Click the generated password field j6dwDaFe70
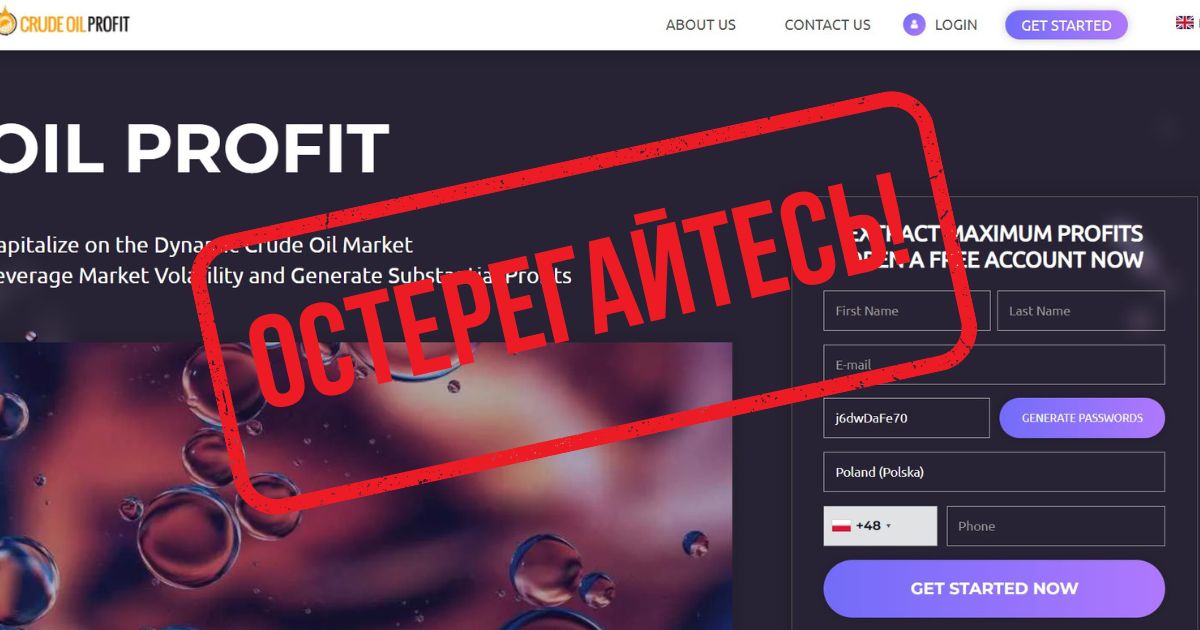 pyautogui.click(x=907, y=418)
